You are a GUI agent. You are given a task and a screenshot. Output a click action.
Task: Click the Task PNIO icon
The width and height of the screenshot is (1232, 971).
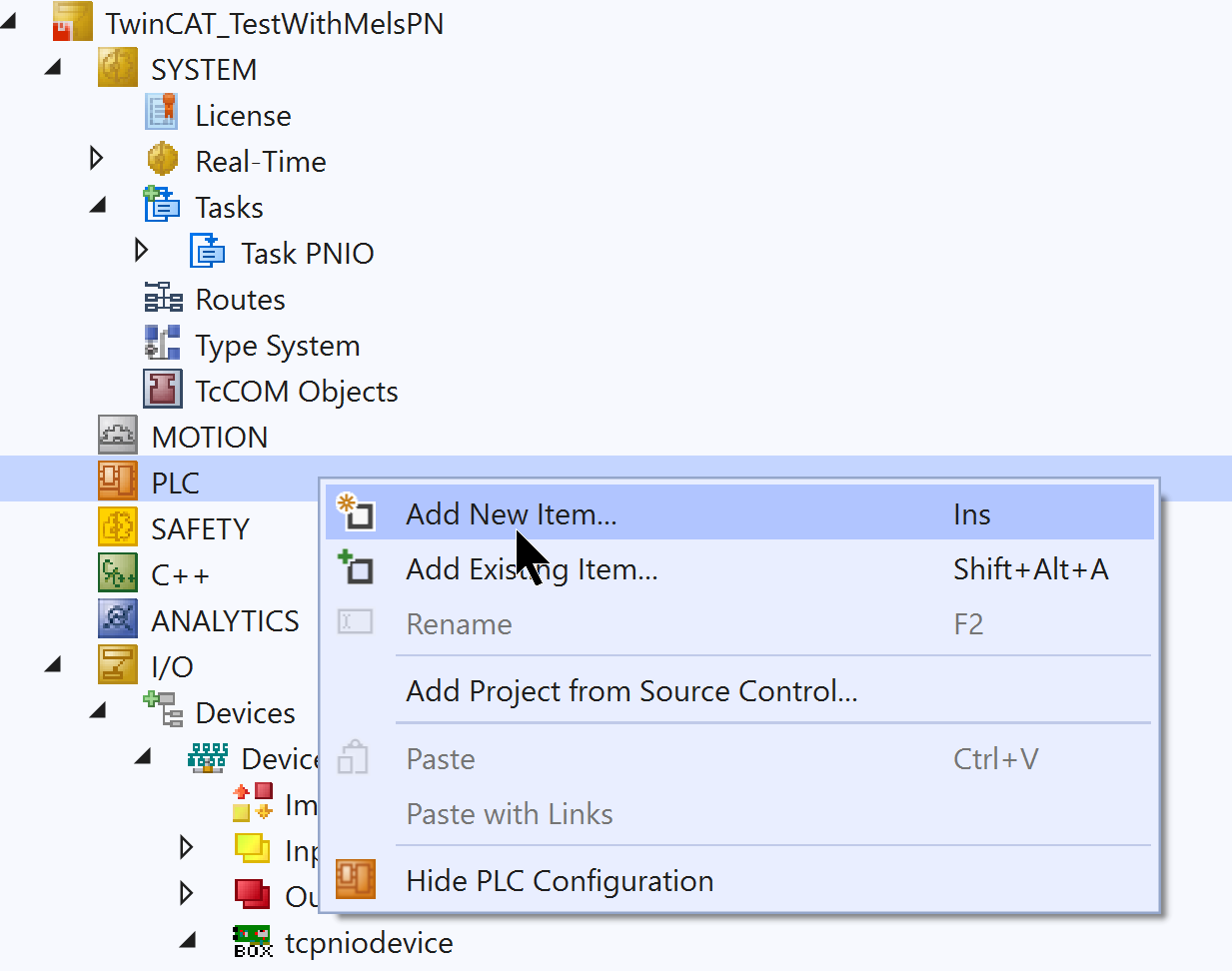coord(208,251)
